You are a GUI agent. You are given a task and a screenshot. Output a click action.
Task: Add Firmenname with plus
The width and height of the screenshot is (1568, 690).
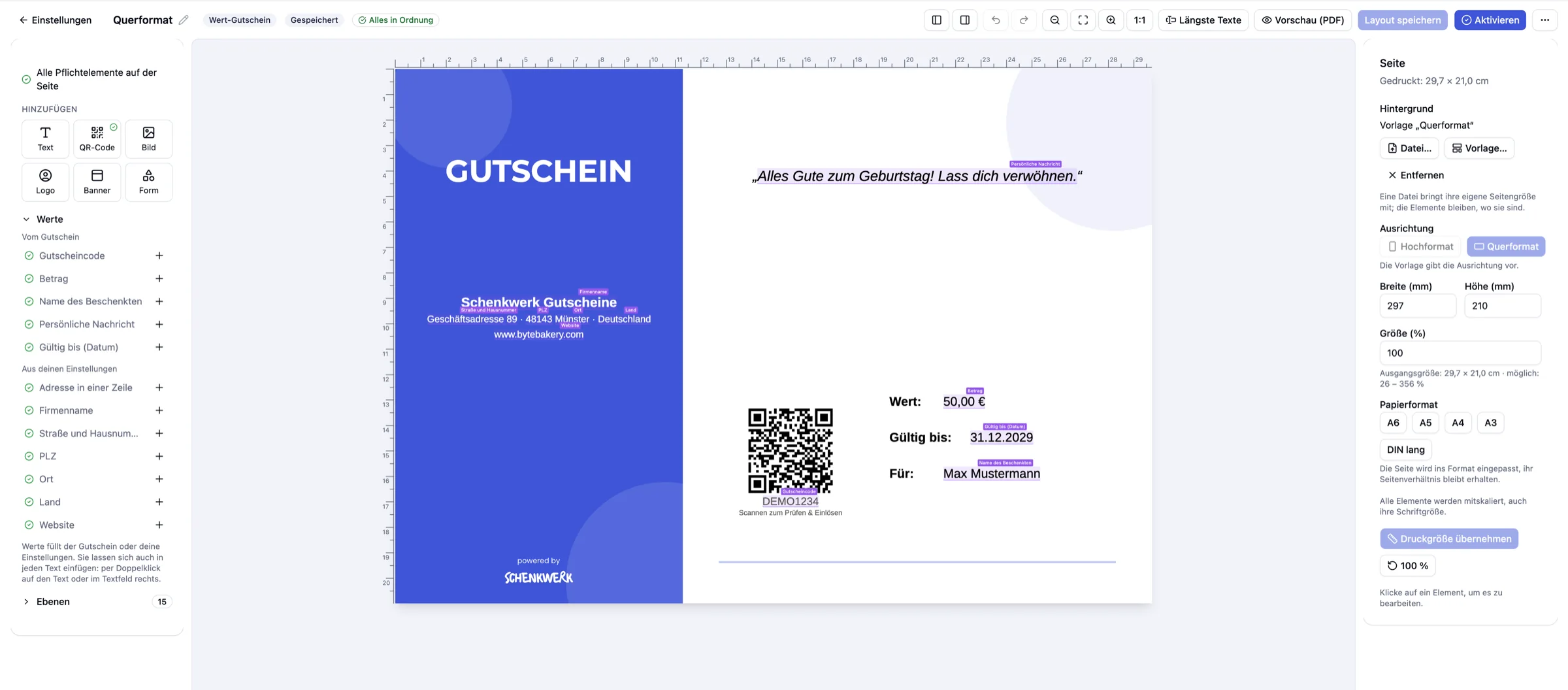point(159,410)
